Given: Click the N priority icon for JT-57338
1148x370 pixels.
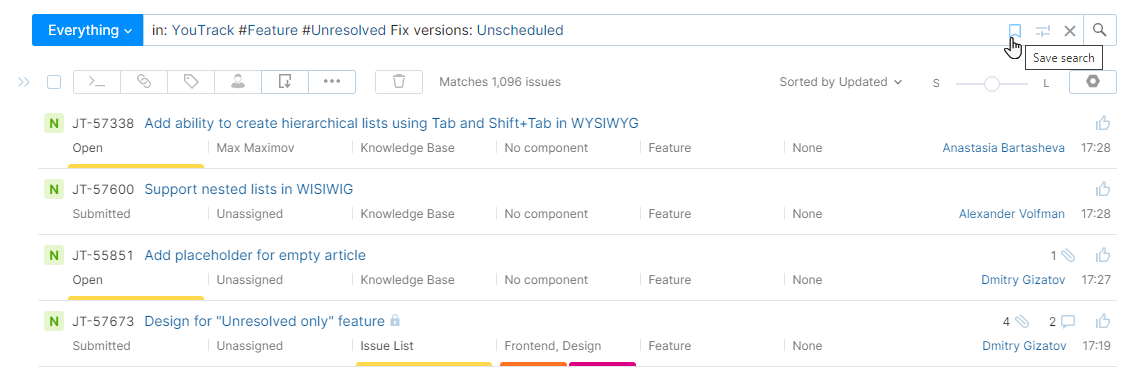Looking at the screenshot, I should tap(53, 123).
